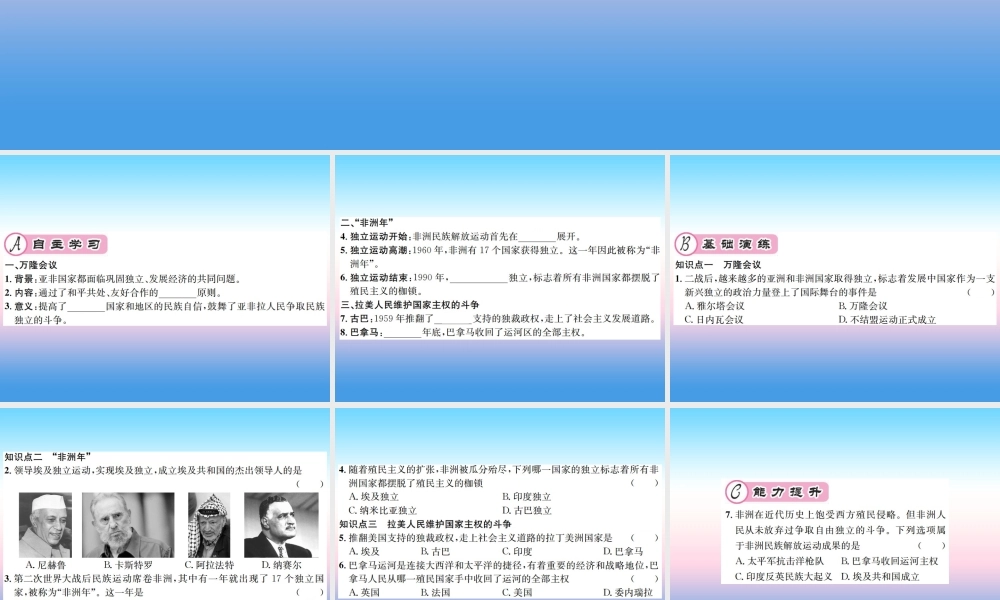Select question 6 about 巴拿马运河
Viewport: 1000px width, 600px height.
(x=499, y=572)
